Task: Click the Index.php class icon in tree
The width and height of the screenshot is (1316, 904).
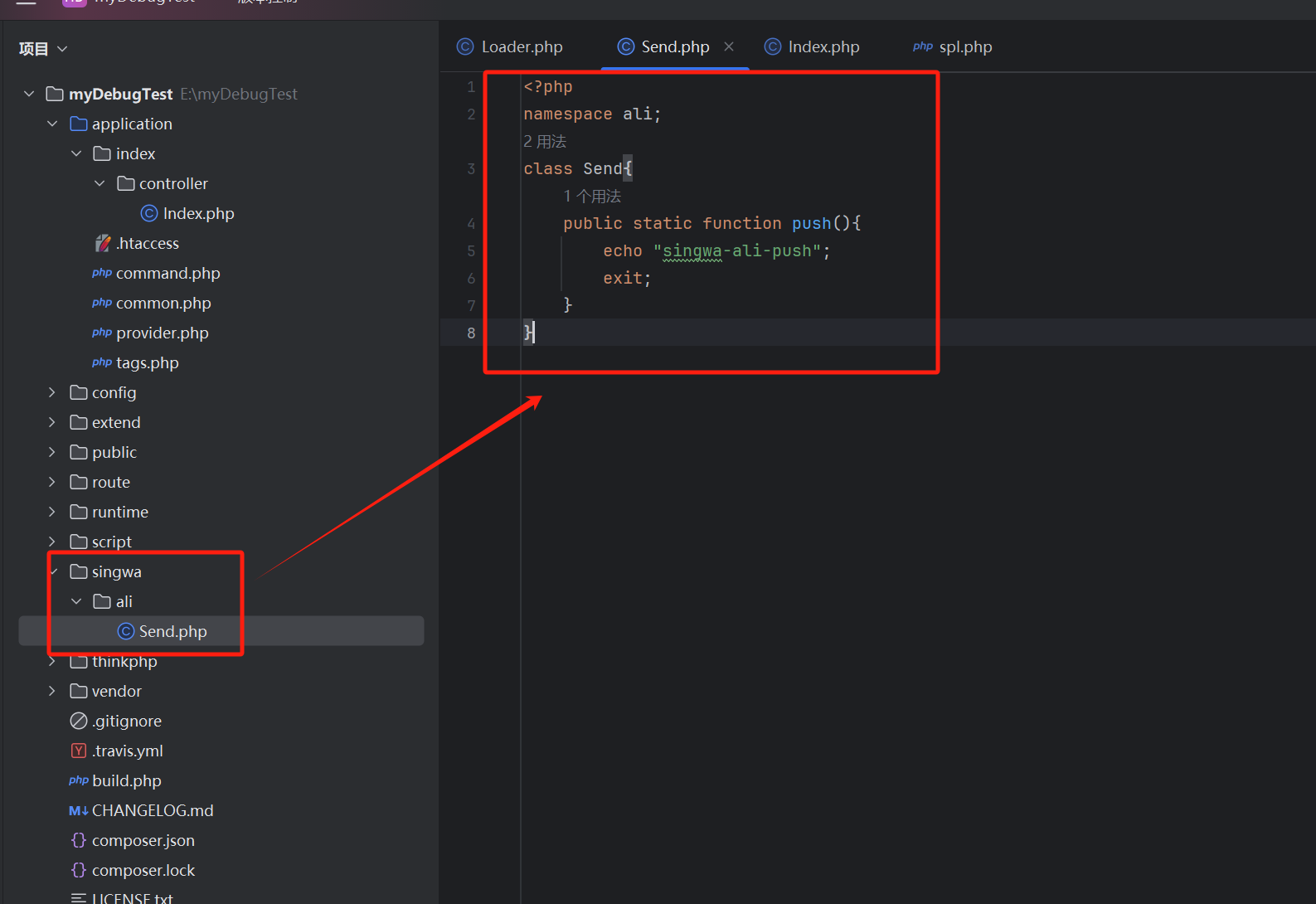Action: [x=149, y=214]
